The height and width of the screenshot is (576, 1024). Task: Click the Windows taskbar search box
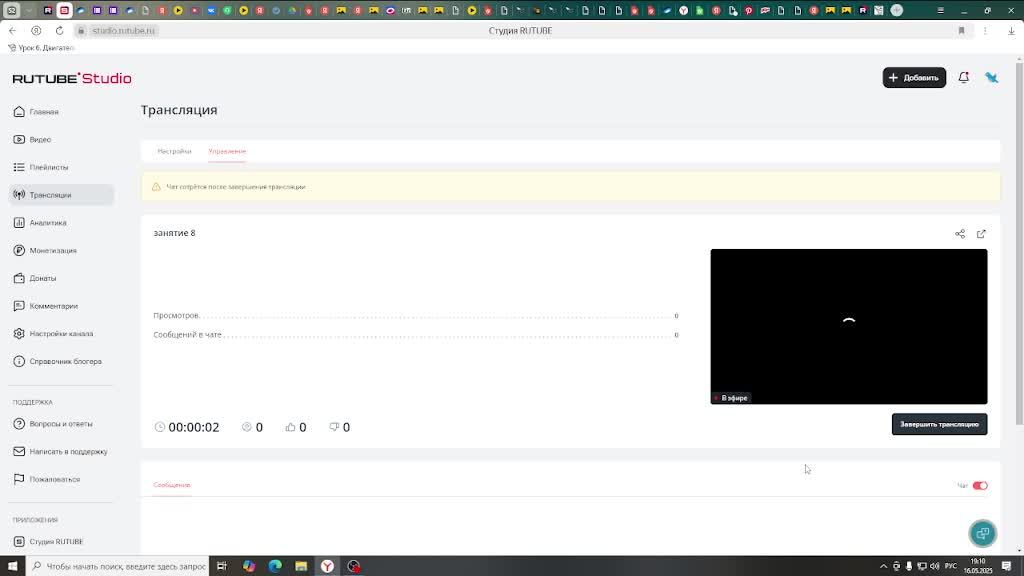[118, 566]
